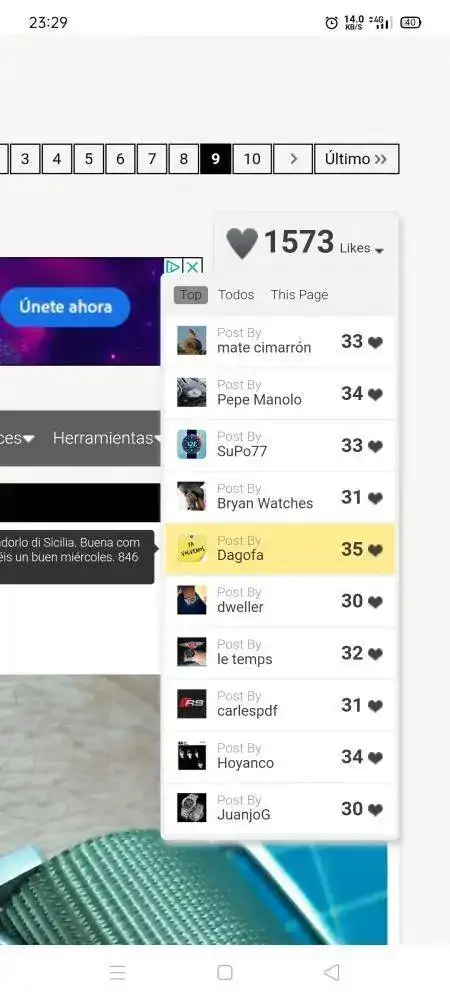450x1000 pixels.
Task: Tap the large heart icon beside 1573
Action: (x=242, y=244)
